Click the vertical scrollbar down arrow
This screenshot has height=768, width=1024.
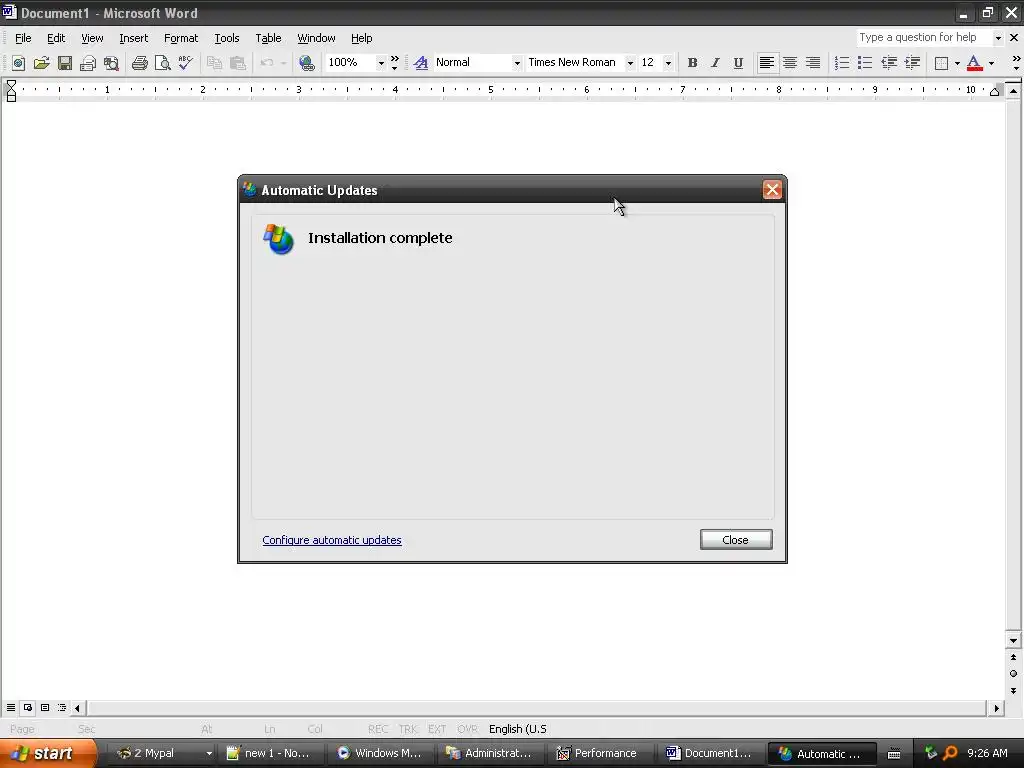pos(1013,641)
